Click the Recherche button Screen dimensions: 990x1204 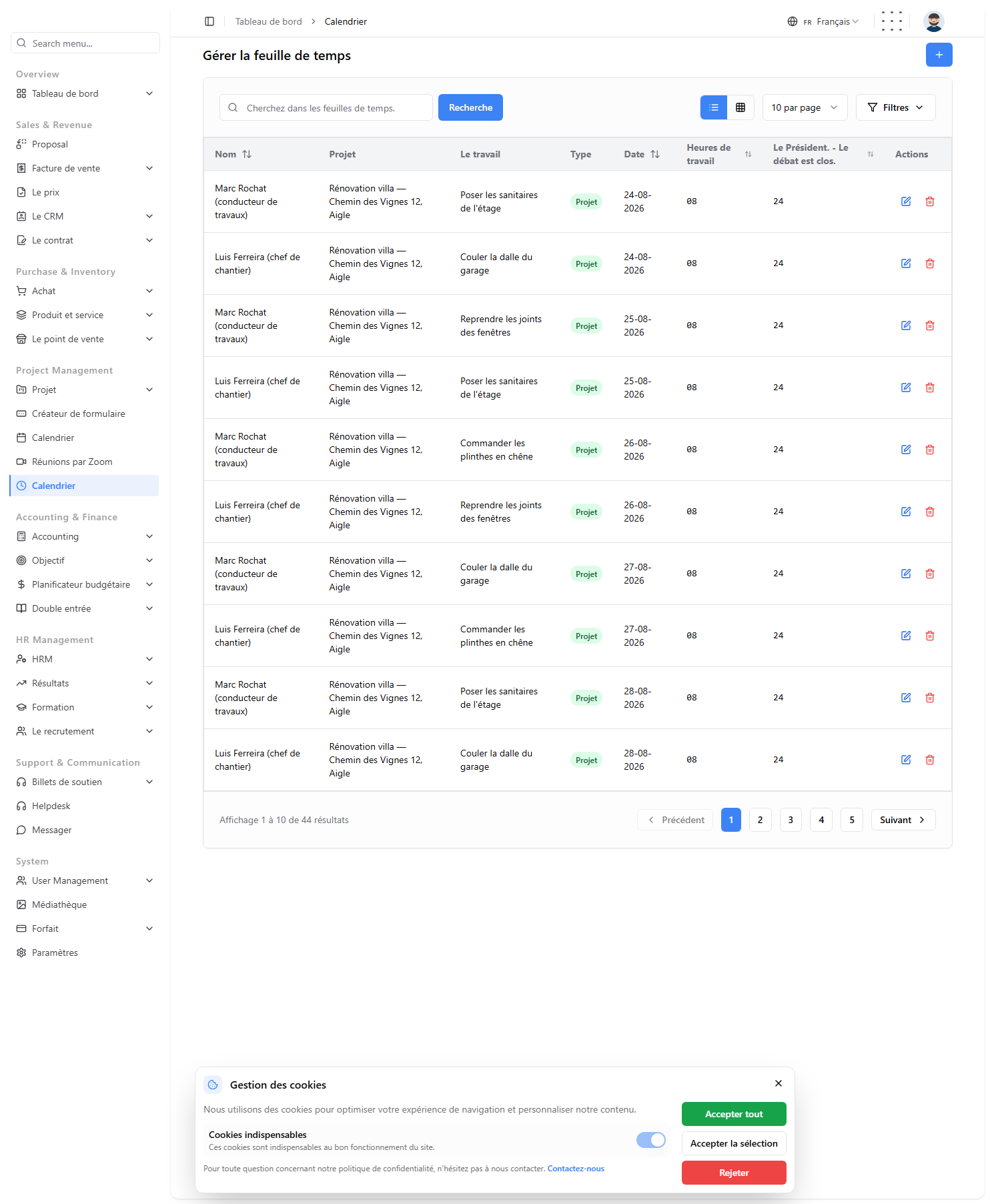(470, 107)
